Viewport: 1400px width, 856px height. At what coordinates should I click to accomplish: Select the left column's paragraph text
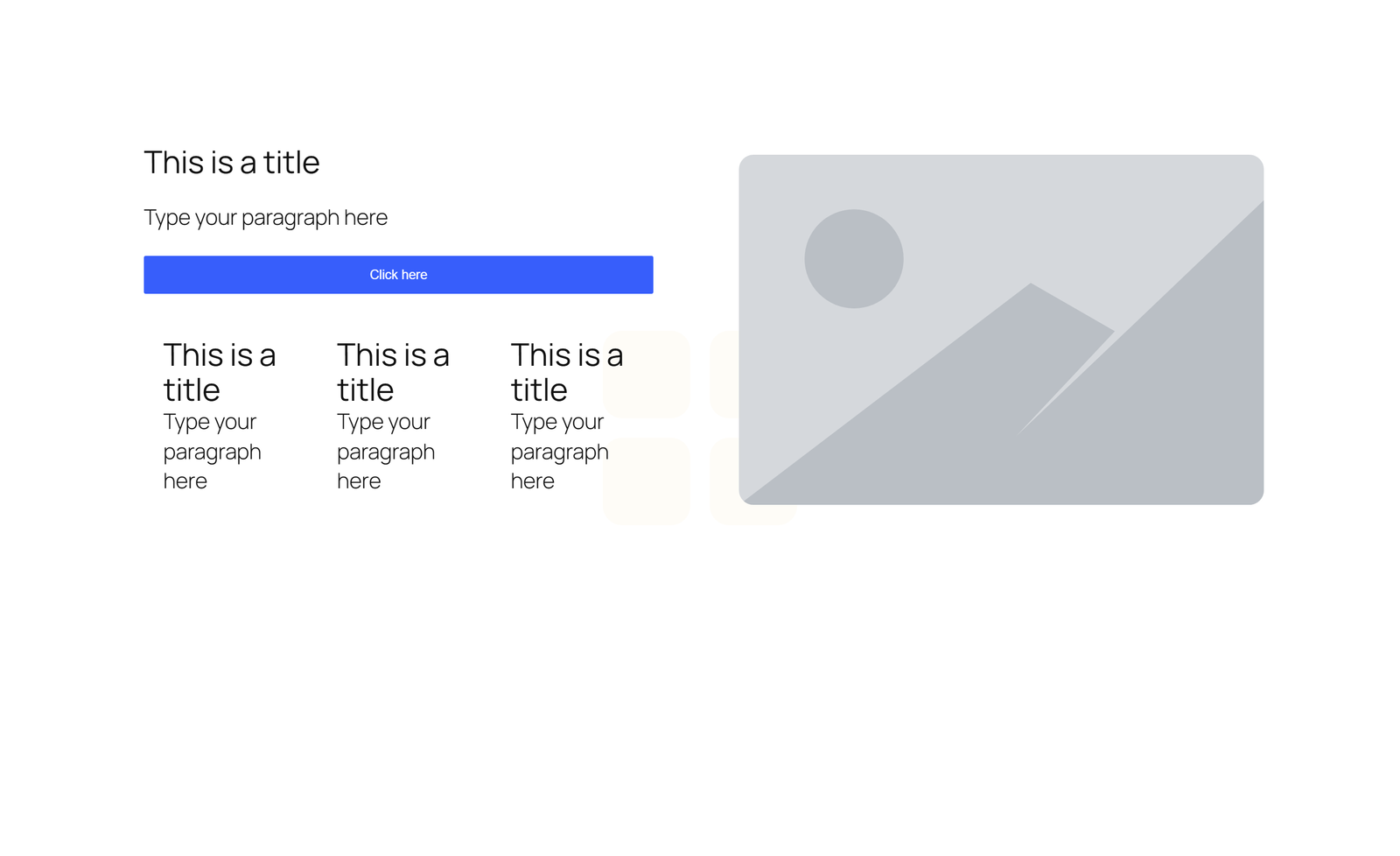[212, 452]
